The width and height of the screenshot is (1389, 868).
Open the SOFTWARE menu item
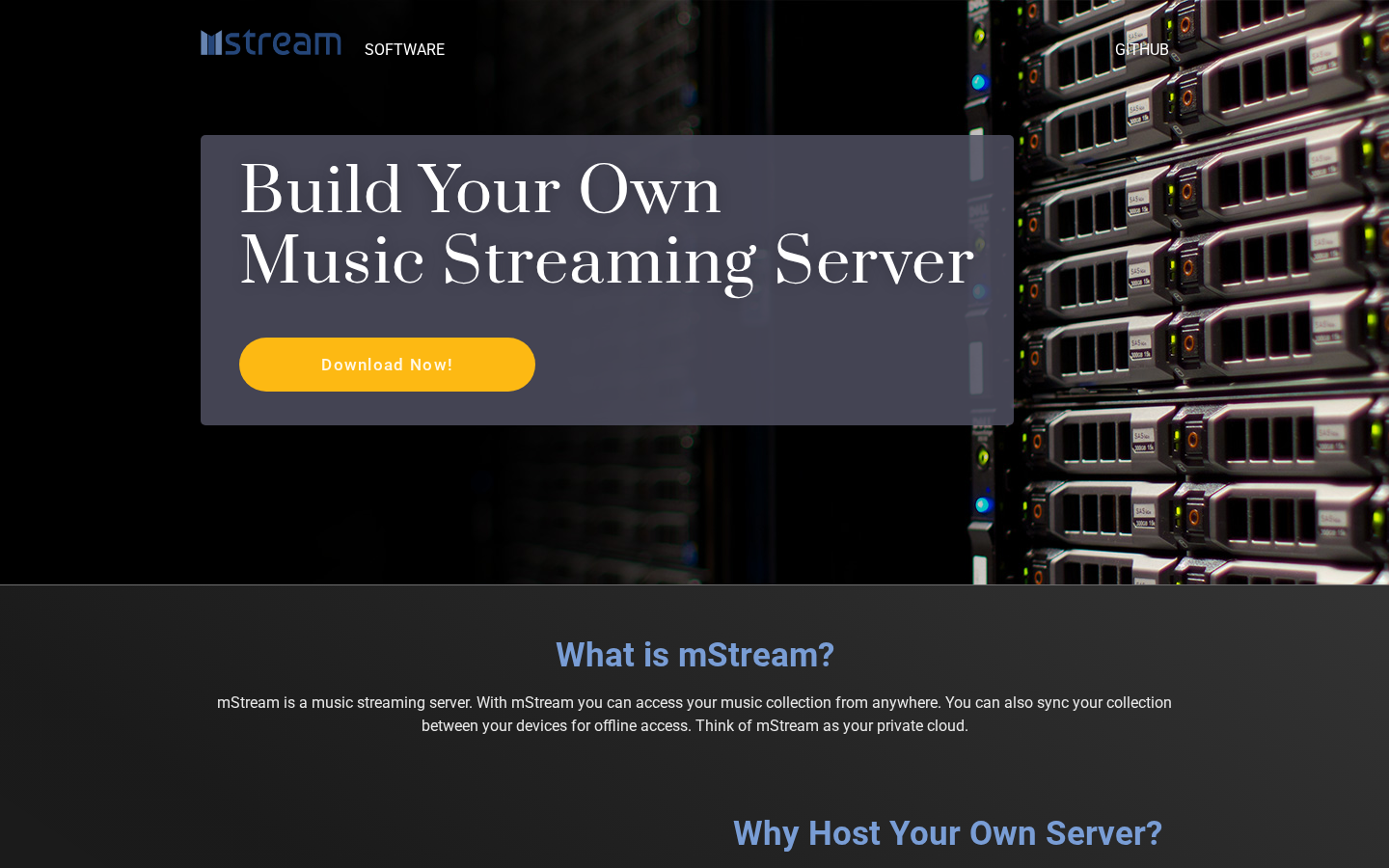pos(404,49)
